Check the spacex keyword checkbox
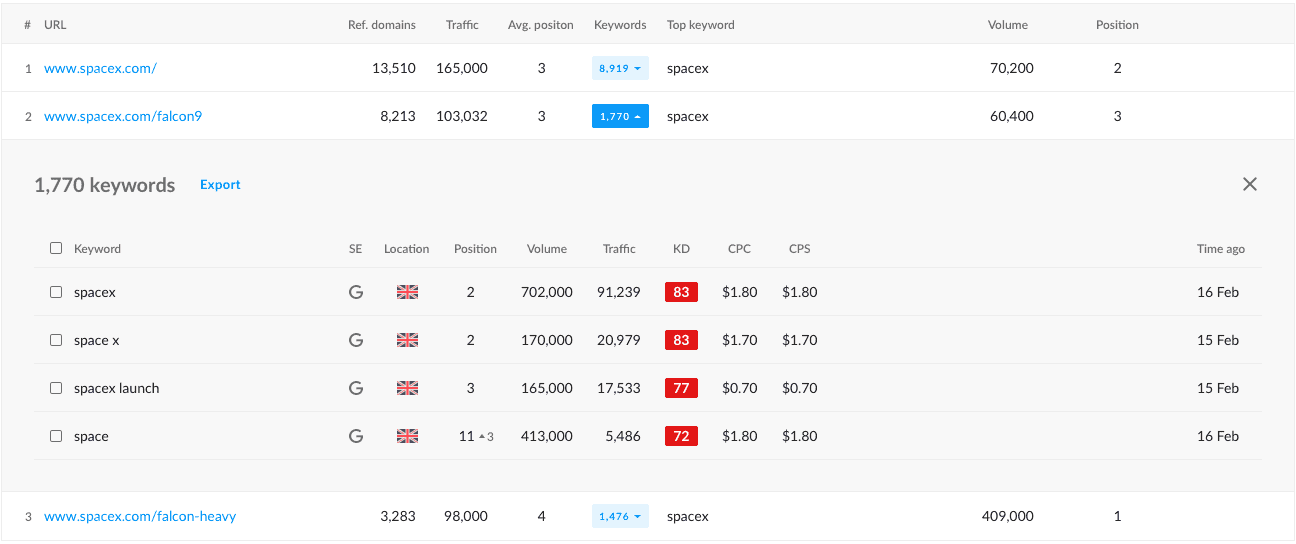The height and width of the screenshot is (544, 1296). pyautogui.click(x=56, y=292)
